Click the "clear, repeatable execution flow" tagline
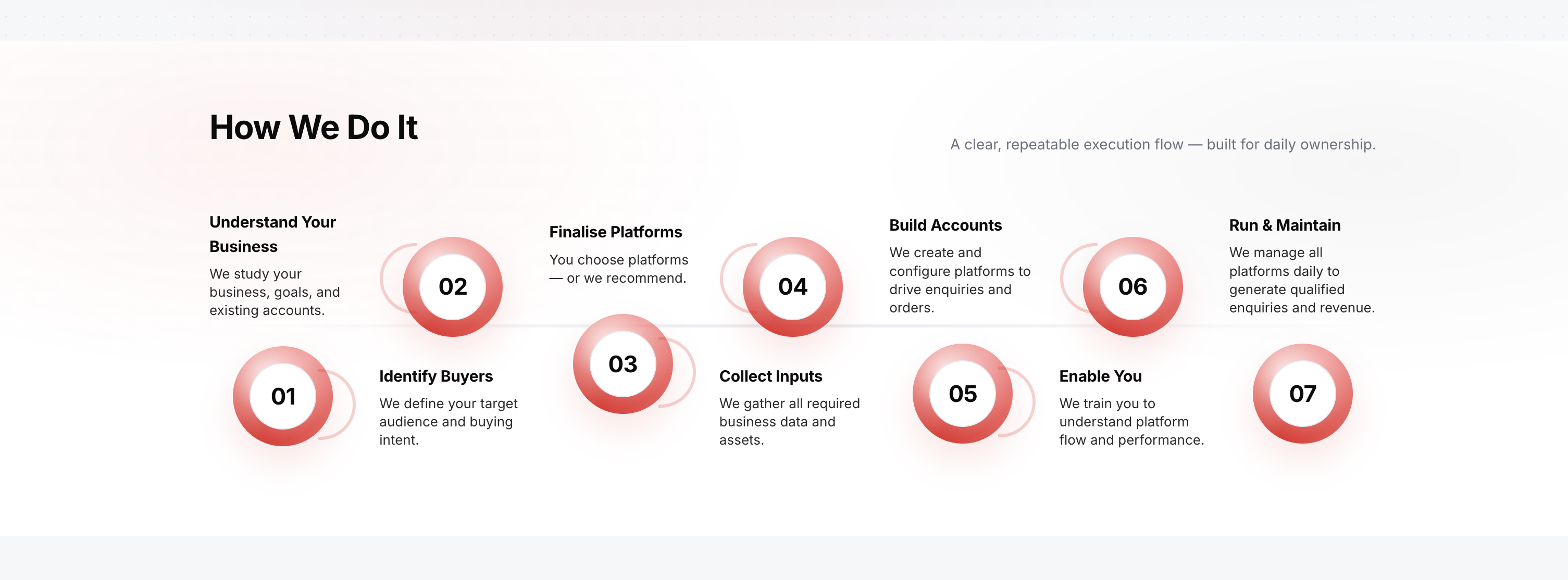Image resolution: width=1568 pixels, height=580 pixels. click(1163, 144)
